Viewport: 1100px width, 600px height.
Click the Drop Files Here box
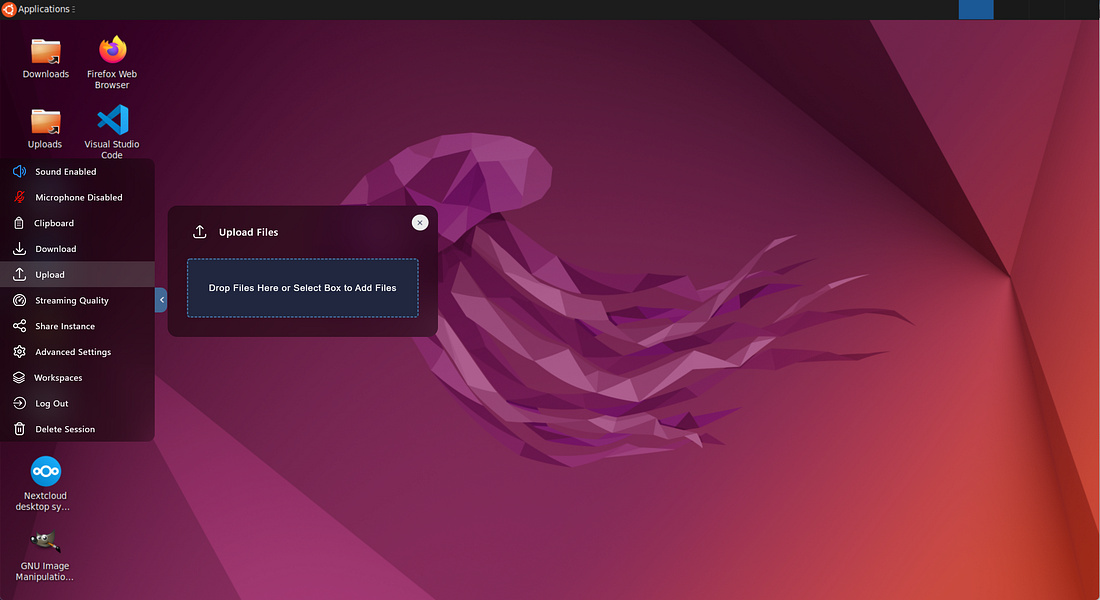[302, 288]
